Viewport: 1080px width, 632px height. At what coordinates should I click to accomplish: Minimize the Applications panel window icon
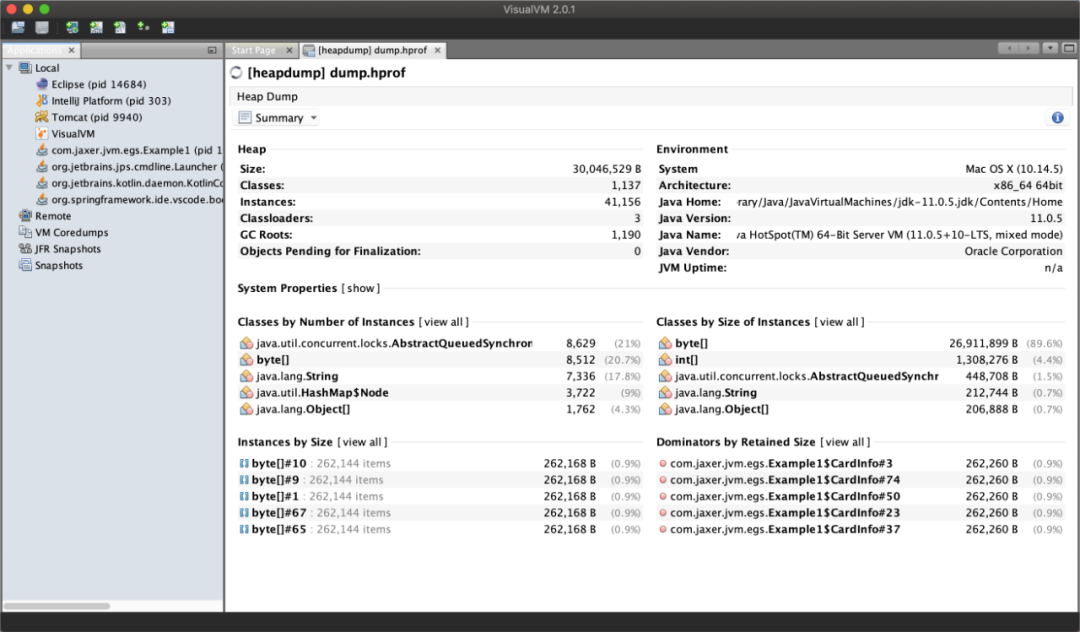click(212, 50)
